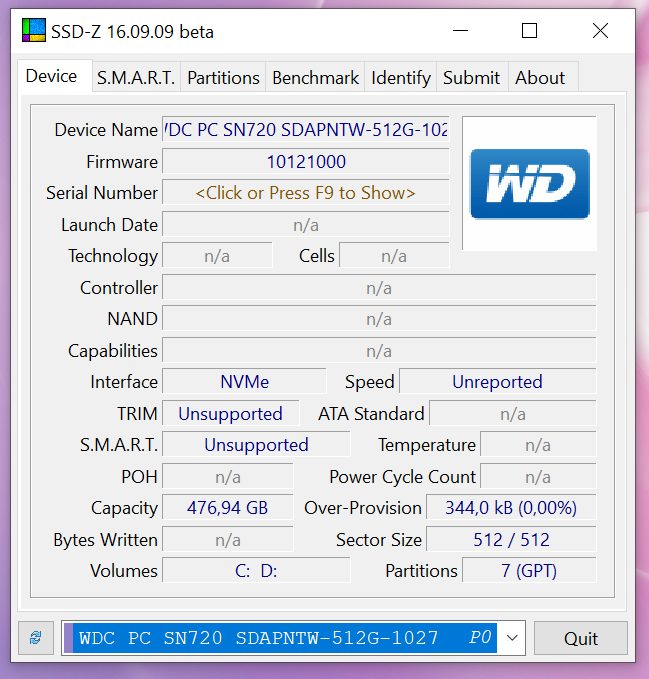Click the Firmware value 10121000

point(305,162)
